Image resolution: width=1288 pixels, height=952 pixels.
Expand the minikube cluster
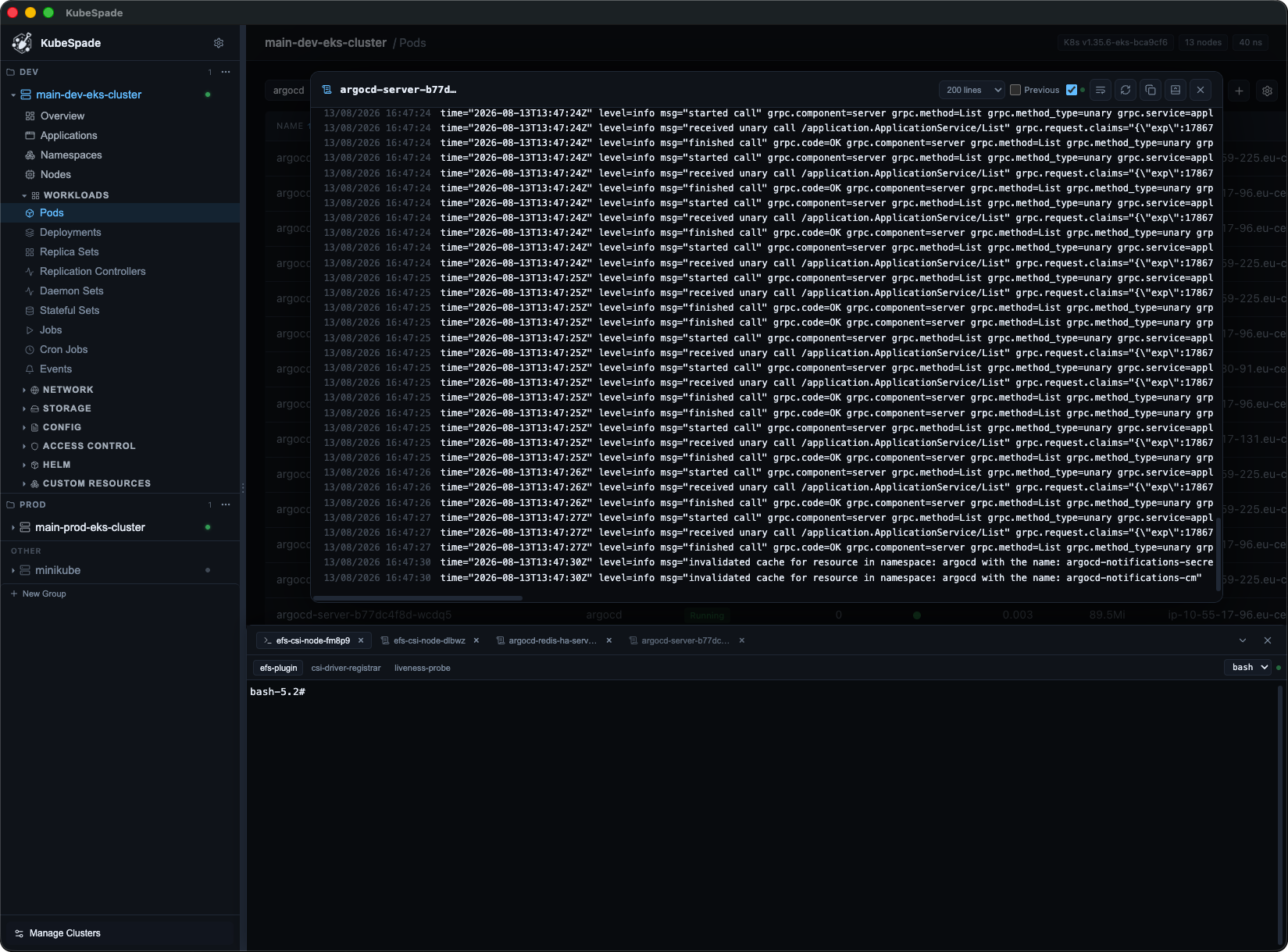tap(13, 570)
